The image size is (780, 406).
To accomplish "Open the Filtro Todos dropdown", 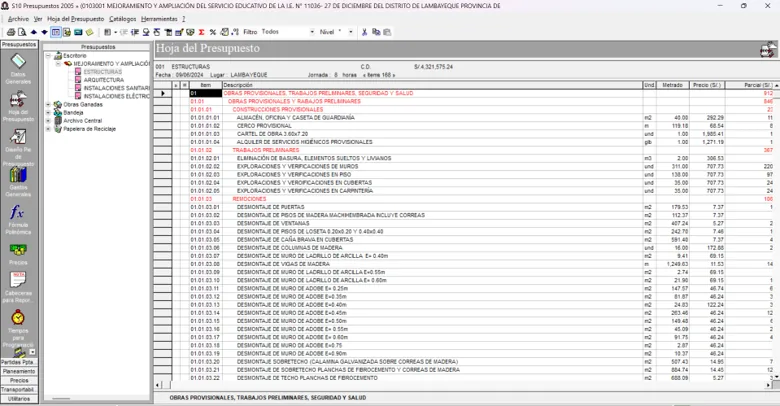I will point(288,32).
